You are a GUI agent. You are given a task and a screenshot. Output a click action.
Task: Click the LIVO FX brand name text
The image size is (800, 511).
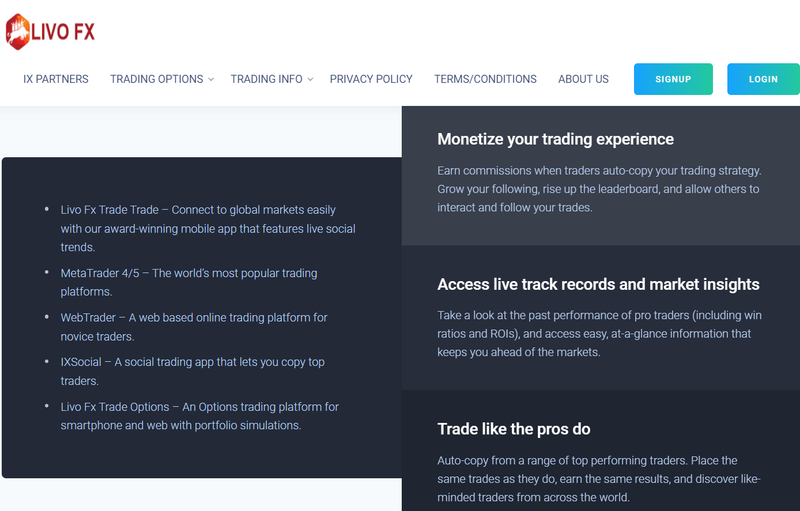tap(63, 32)
